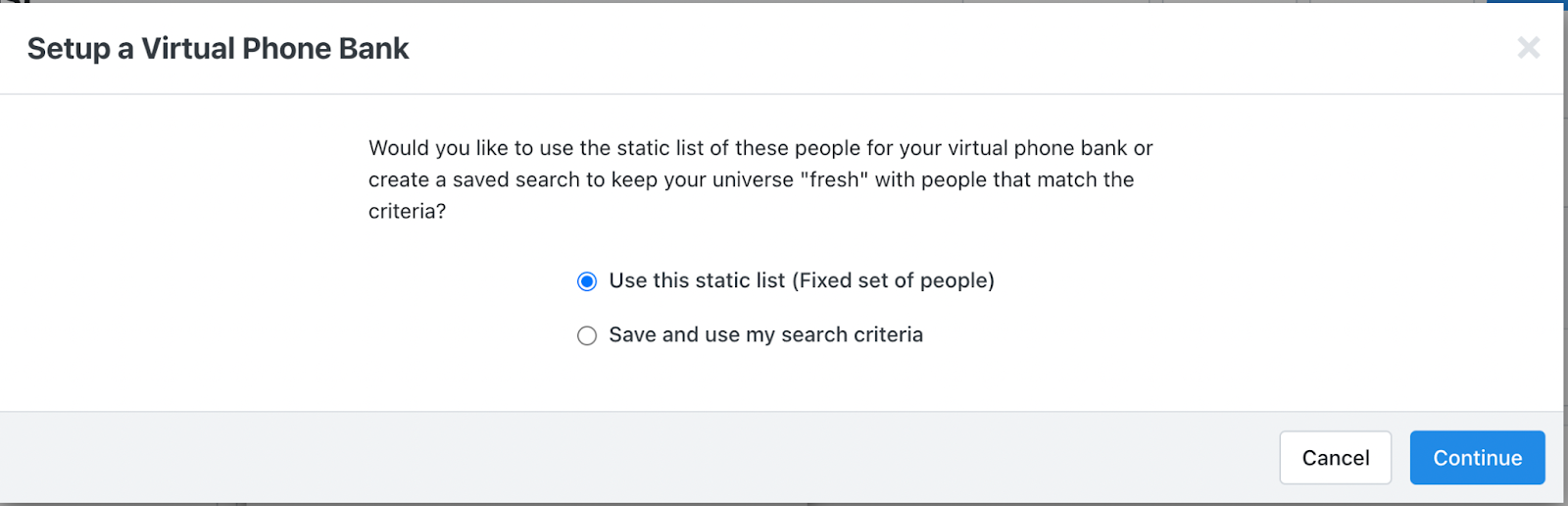Click the word 'criteria?' ending the question
This screenshot has height=506, width=1568.
tap(407, 211)
